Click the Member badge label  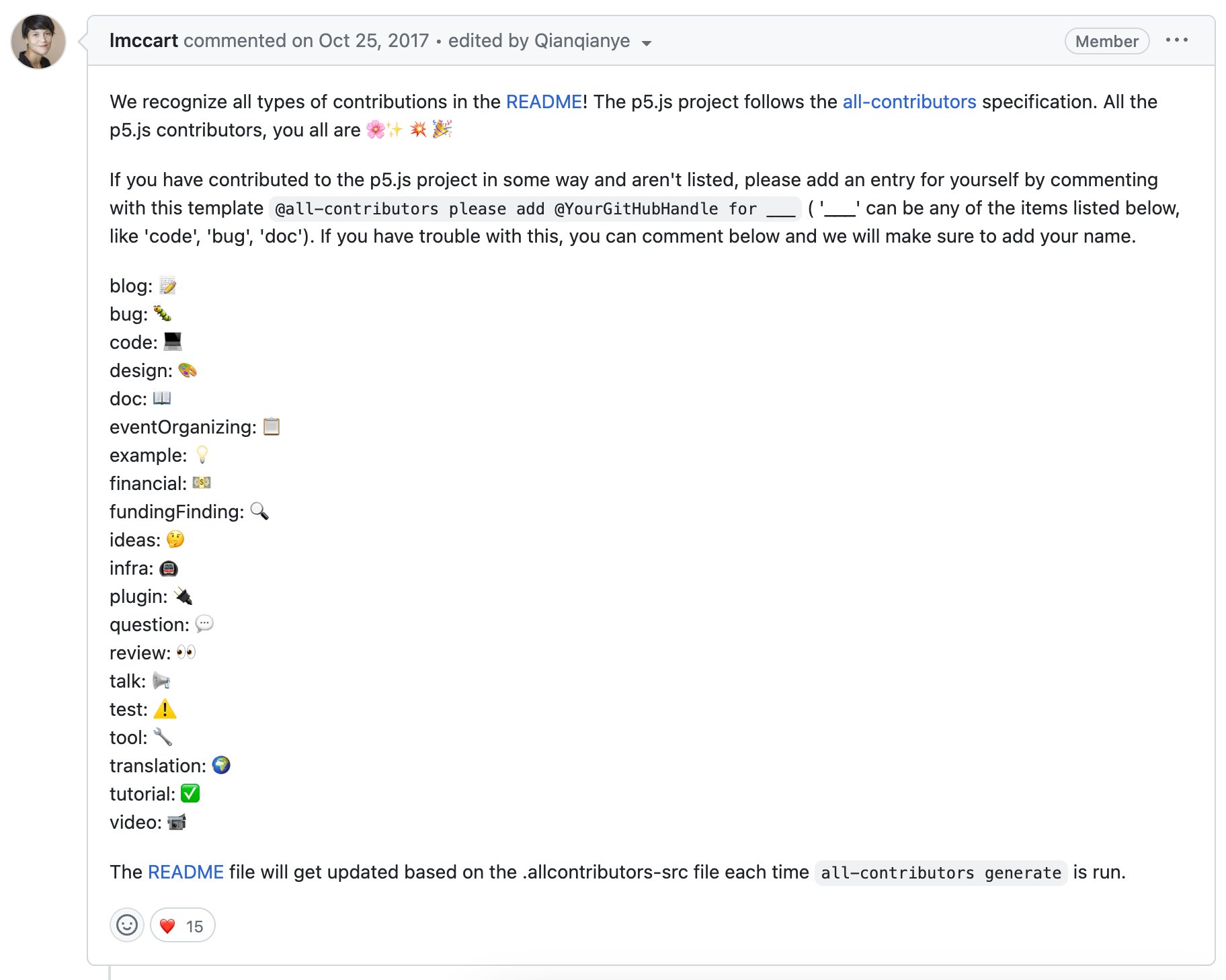1107,41
